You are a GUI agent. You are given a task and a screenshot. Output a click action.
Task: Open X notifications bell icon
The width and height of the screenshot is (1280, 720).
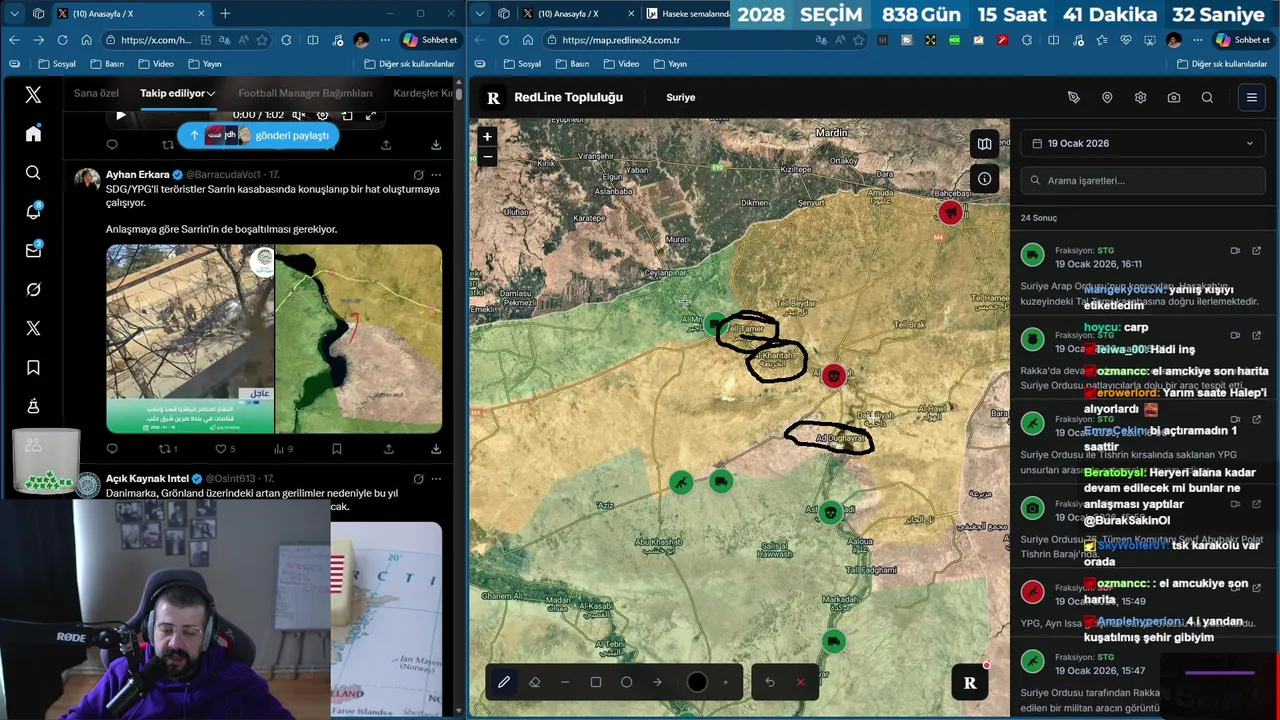click(33, 211)
